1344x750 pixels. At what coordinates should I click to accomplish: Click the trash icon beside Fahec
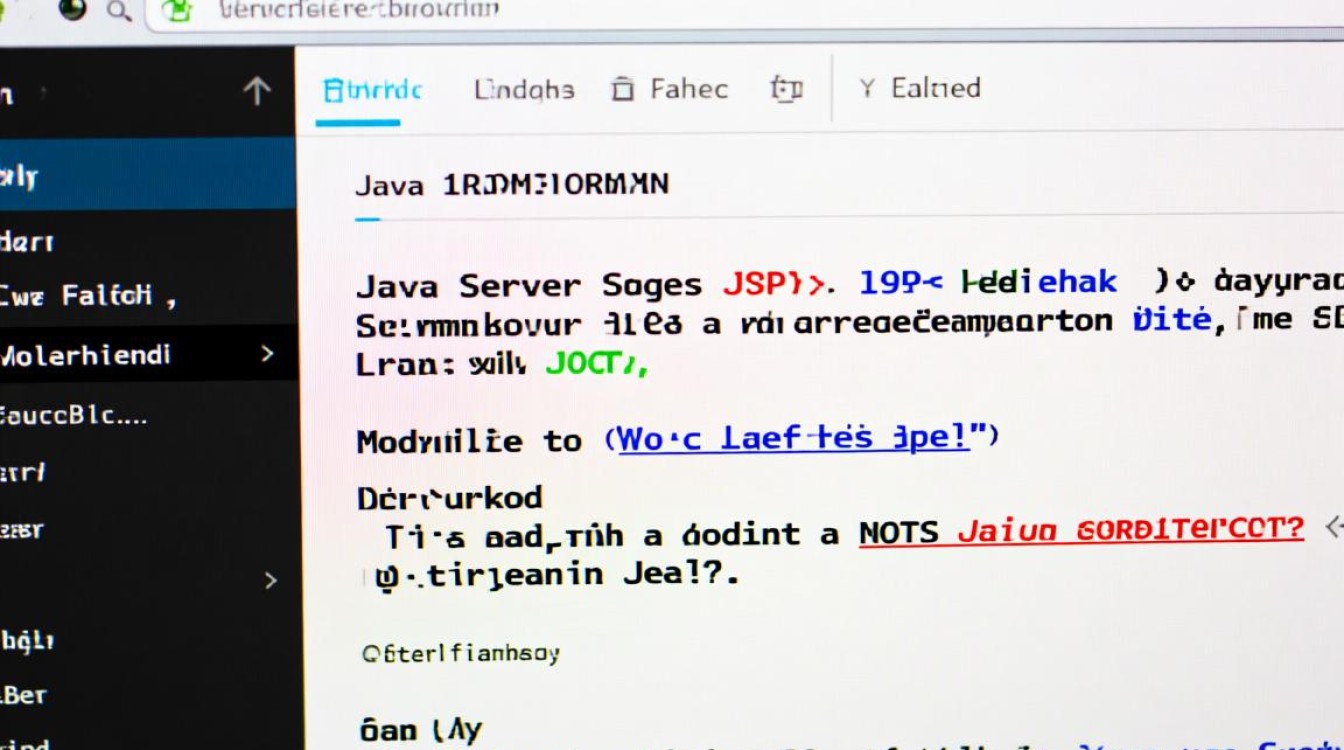point(622,89)
